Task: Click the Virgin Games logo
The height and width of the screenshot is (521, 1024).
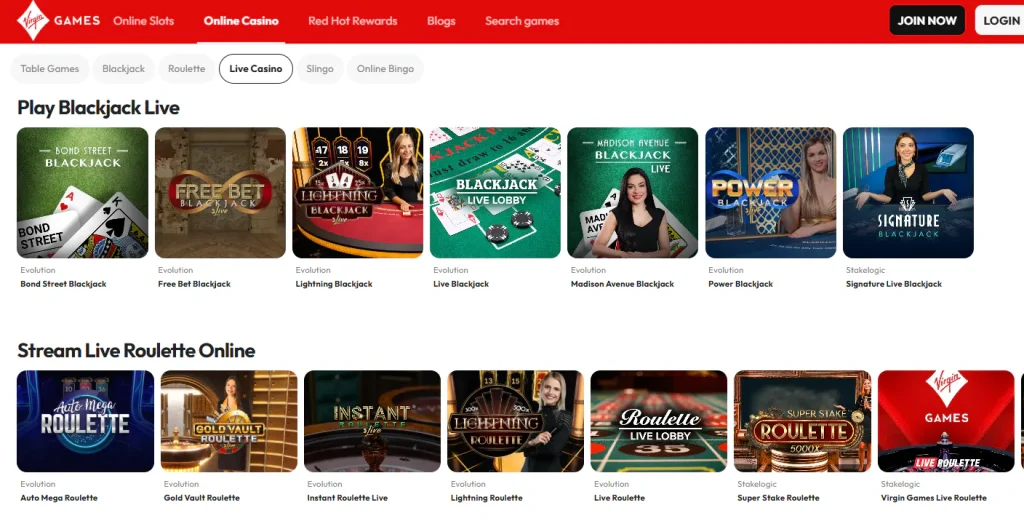Action: coord(59,20)
